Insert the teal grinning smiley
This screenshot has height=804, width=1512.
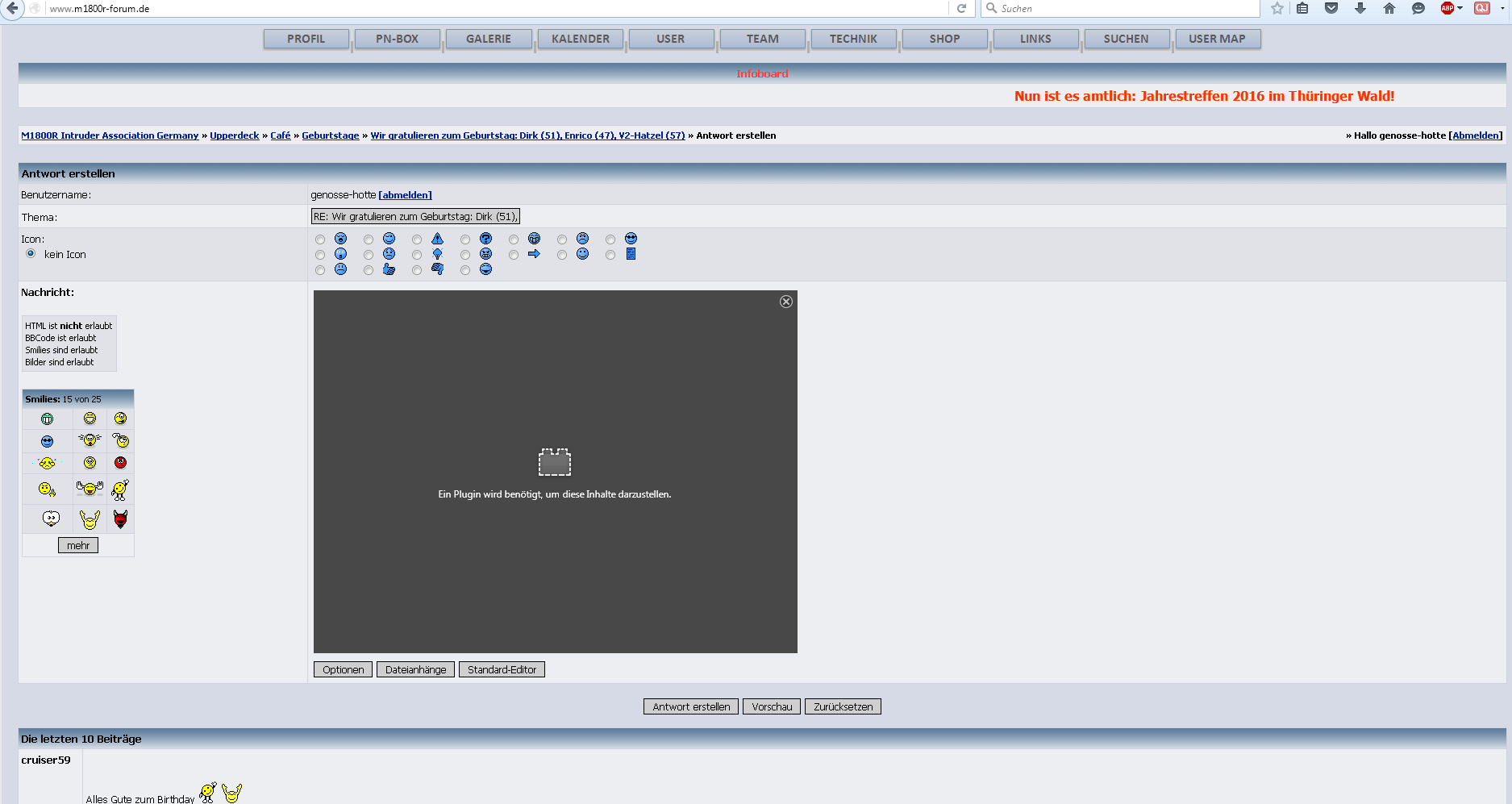pyautogui.click(x=47, y=419)
